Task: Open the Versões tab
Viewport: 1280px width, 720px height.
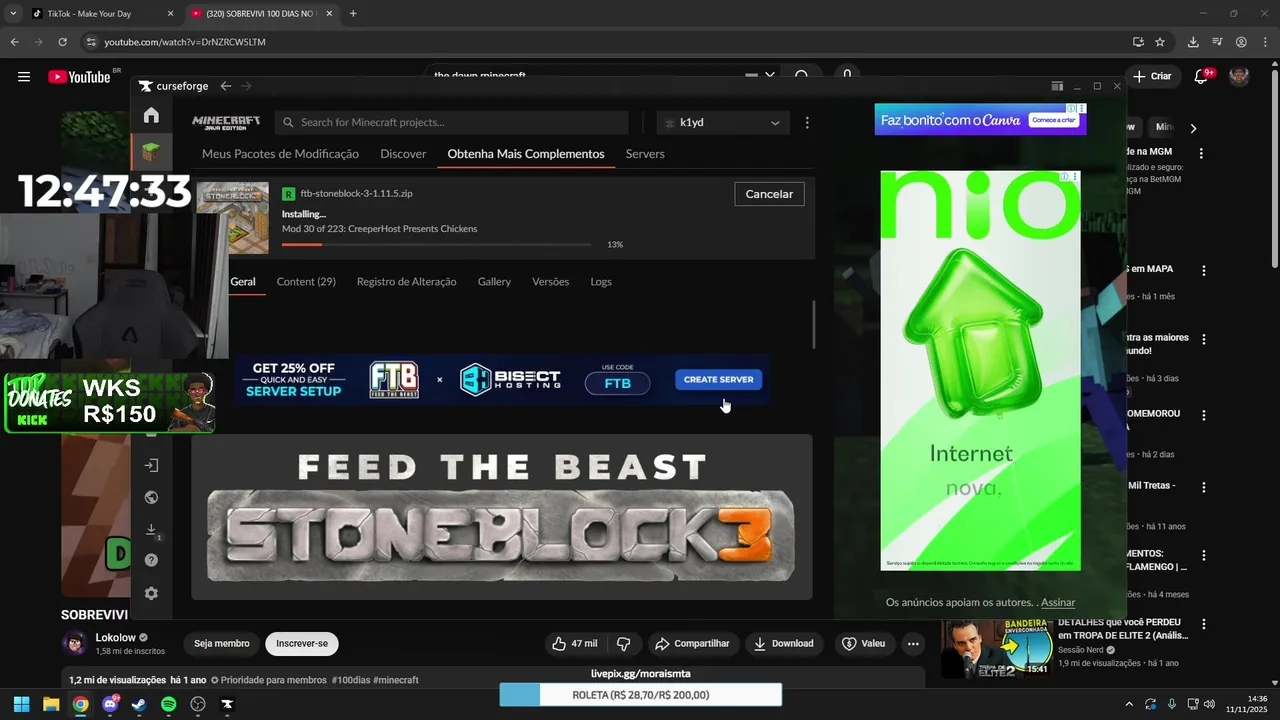Action: (550, 282)
